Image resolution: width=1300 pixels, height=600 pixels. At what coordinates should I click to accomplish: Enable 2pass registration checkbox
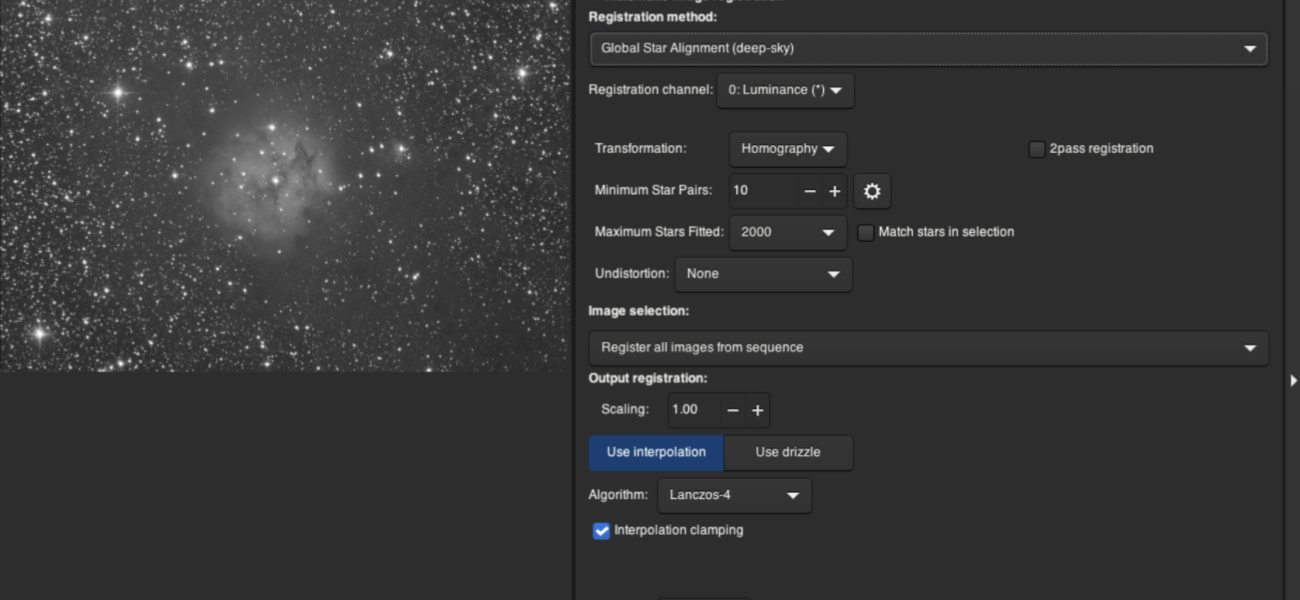point(1037,149)
